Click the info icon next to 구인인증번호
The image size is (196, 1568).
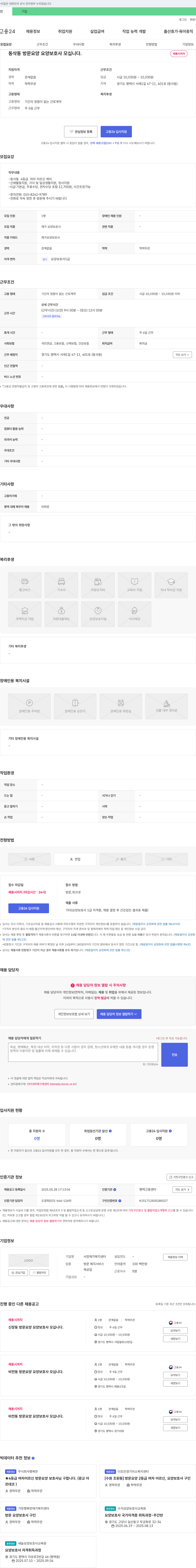click(120, 1201)
